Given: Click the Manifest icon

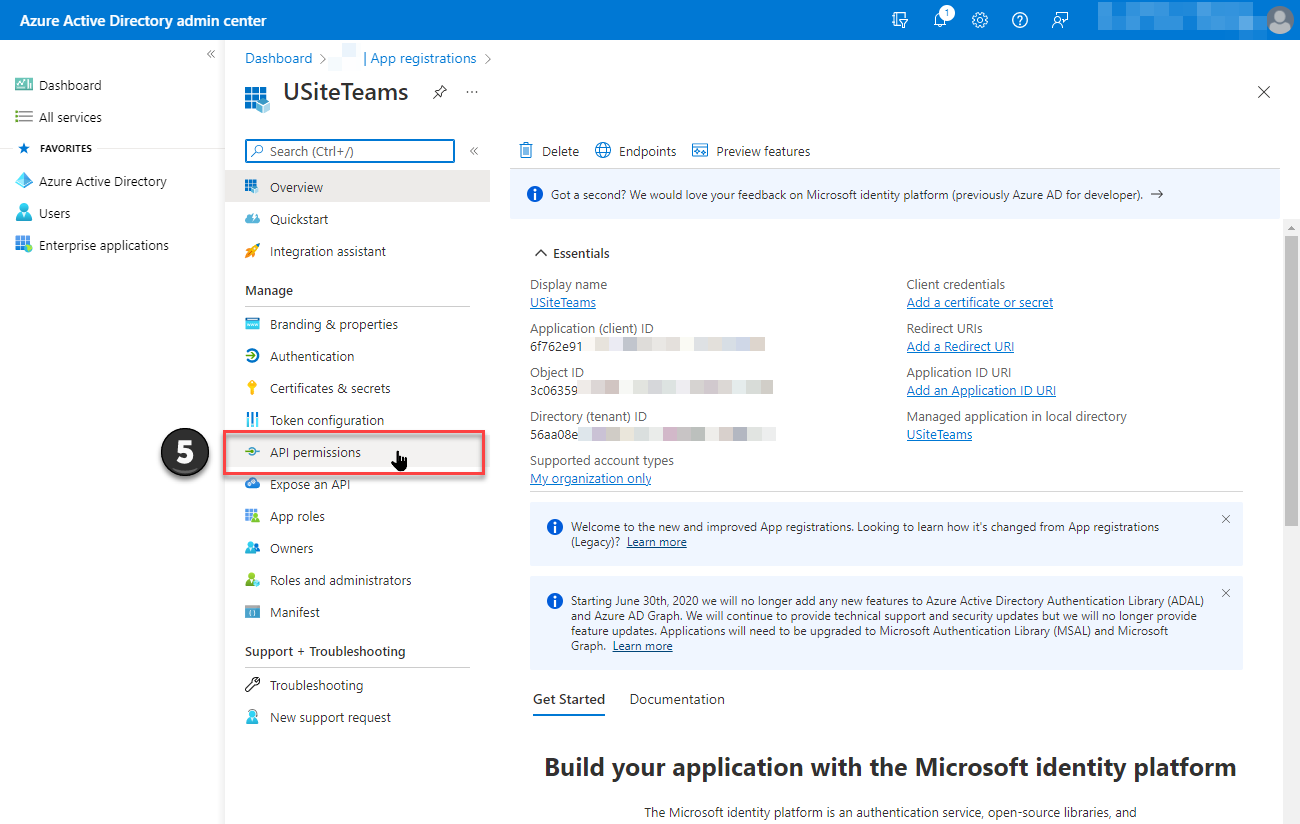Looking at the screenshot, I should point(252,612).
